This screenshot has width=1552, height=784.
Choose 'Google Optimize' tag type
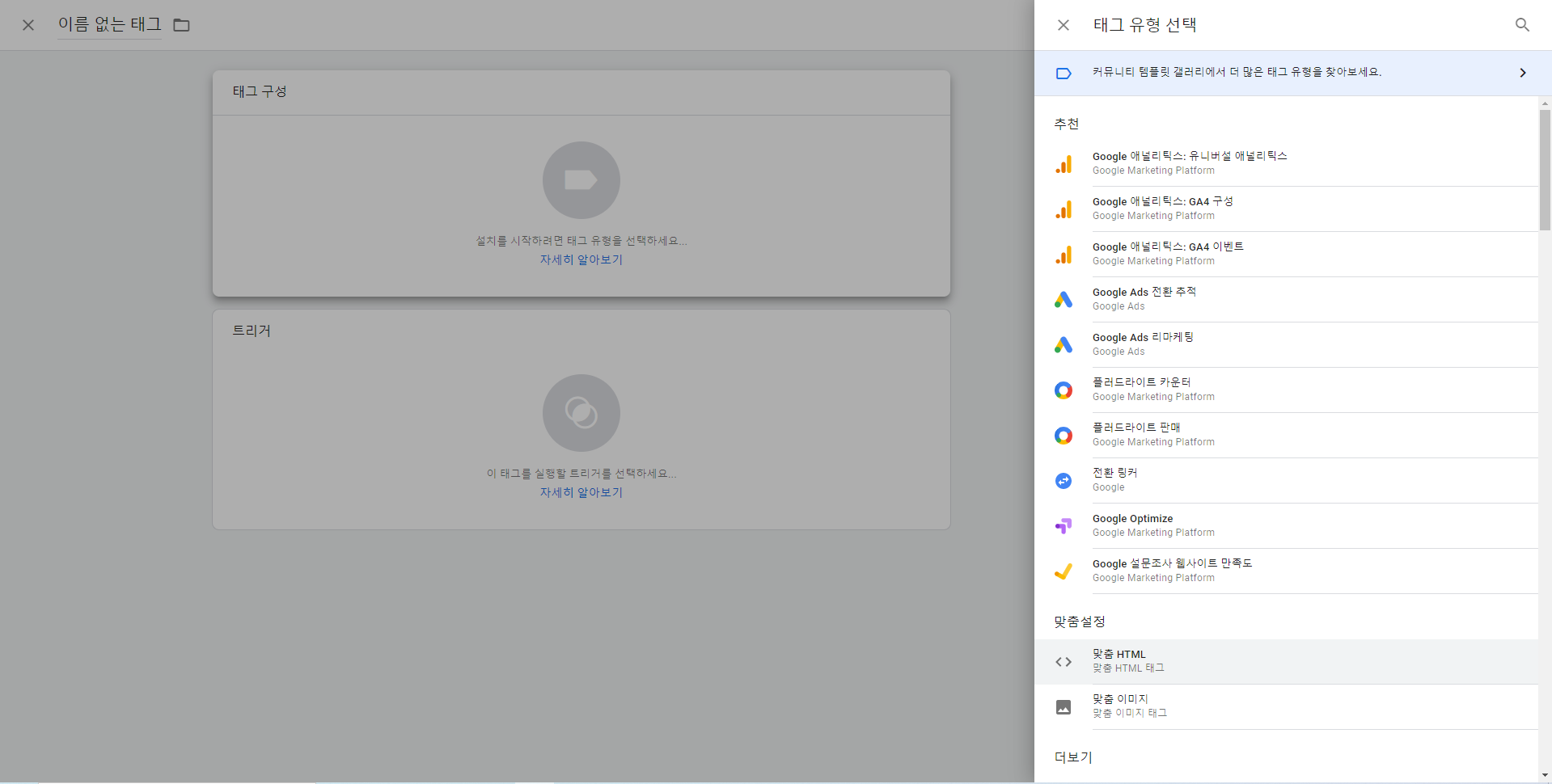pos(1286,526)
